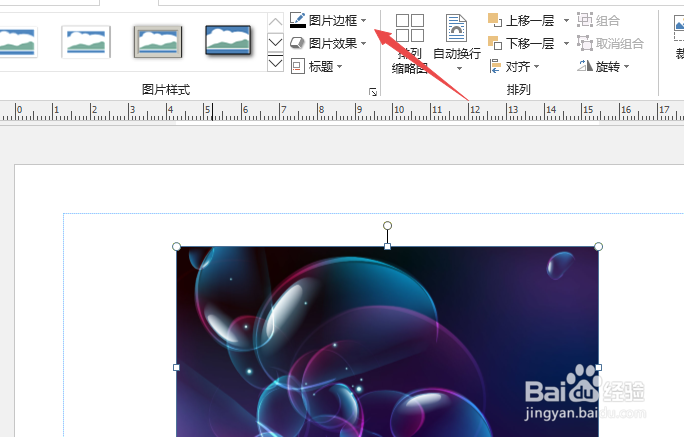Click the 对齐 align icon

point(495,66)
